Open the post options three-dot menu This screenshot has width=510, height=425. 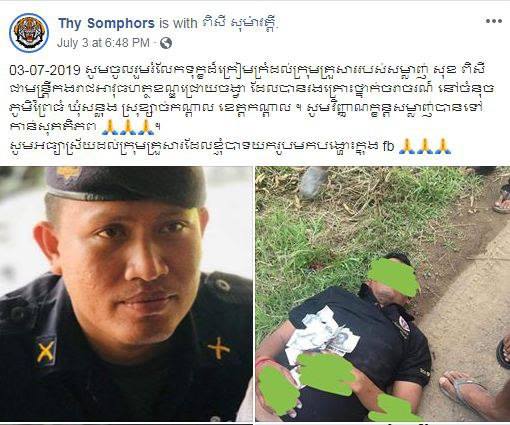coord(494,21)
